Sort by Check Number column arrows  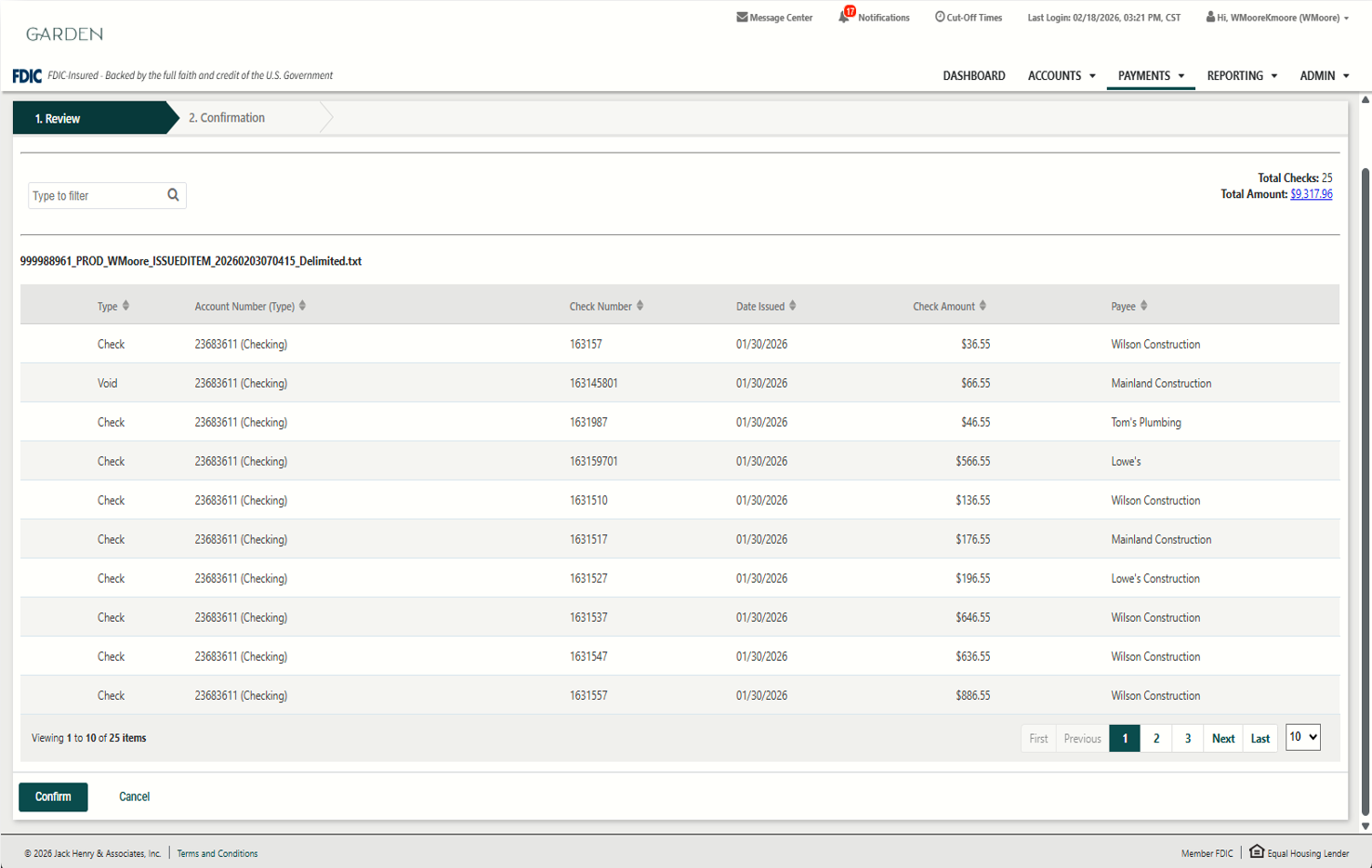coord(640,306)
